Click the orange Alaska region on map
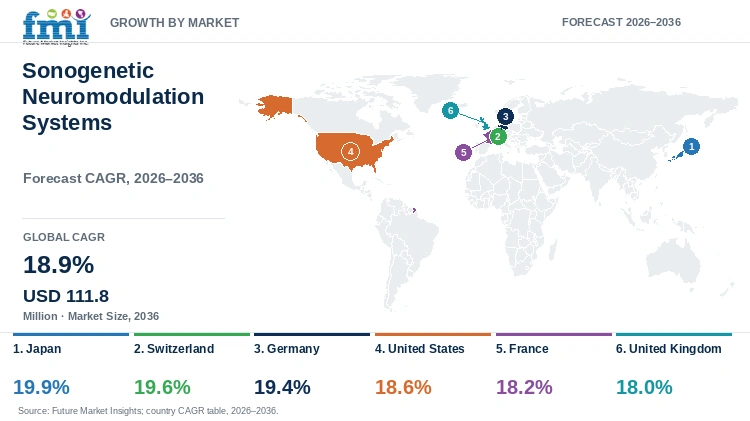This screenshot has width=750, height=421. click(x=275, y=107)
